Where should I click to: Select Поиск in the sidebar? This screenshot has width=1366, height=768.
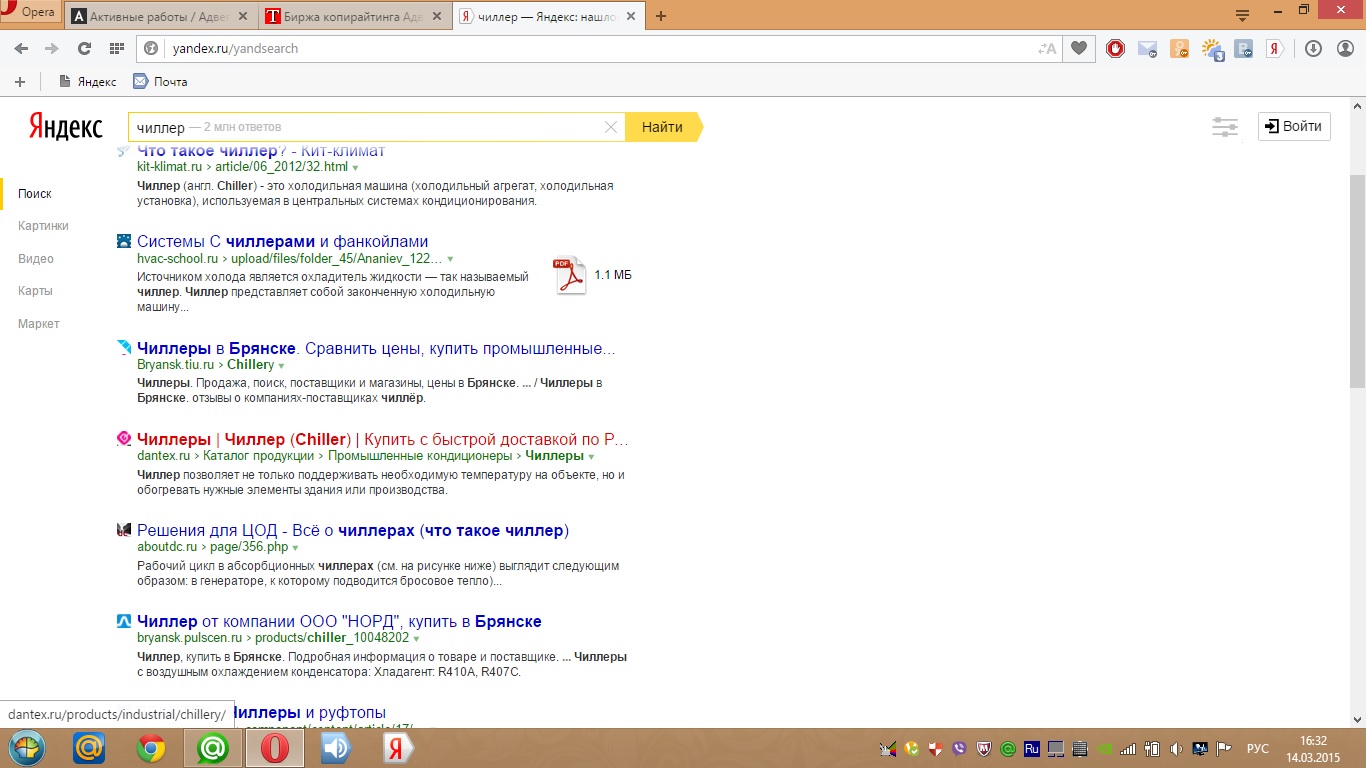(x=35, y=194)
